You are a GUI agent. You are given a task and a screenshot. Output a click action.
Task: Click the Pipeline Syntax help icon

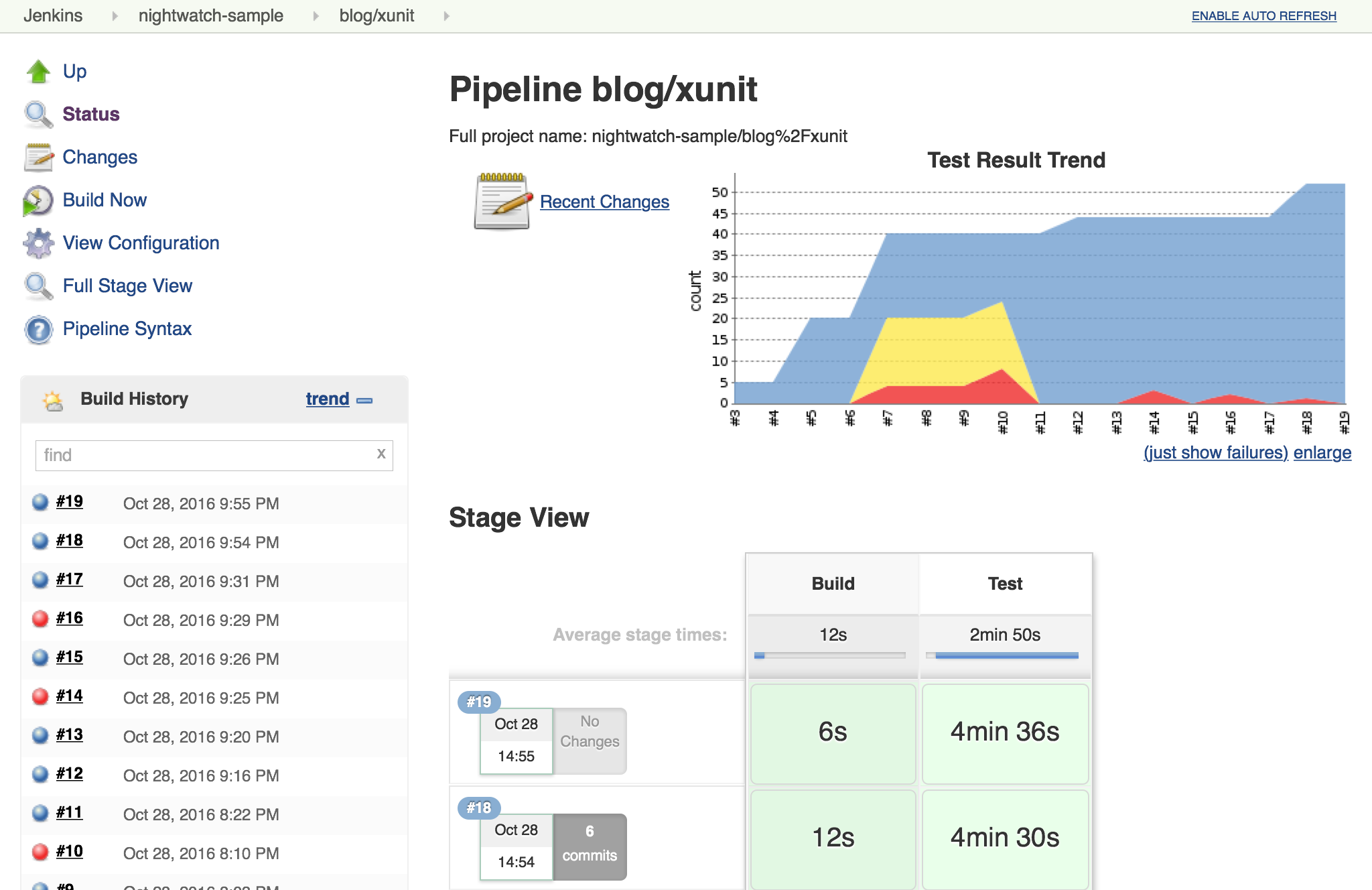38,329
